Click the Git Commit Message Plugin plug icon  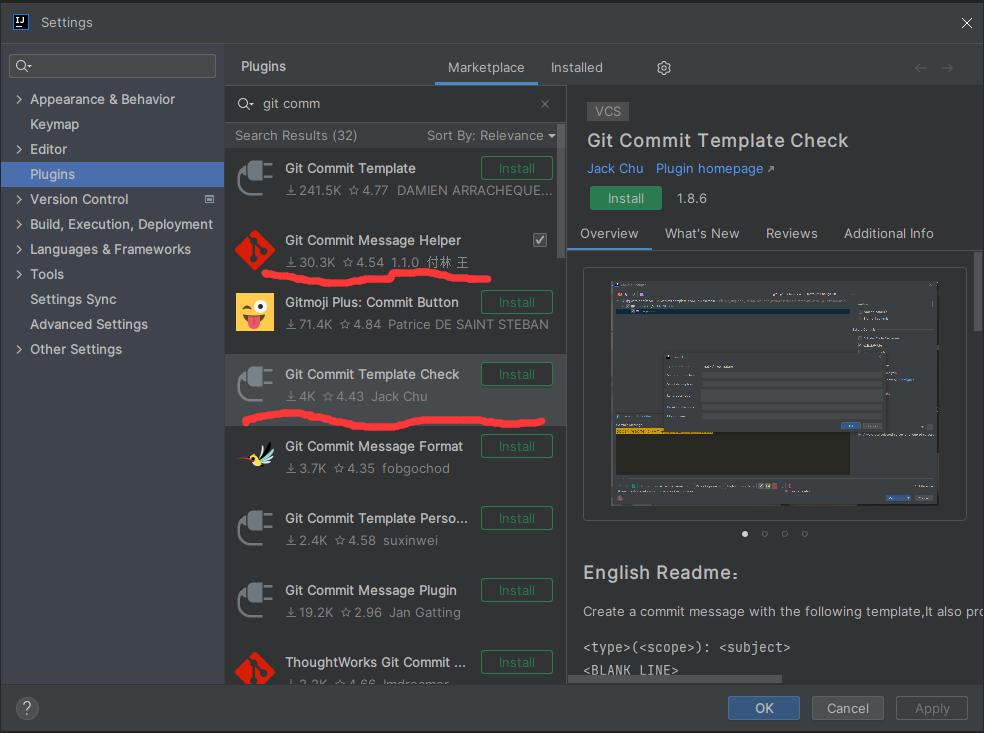255,600
